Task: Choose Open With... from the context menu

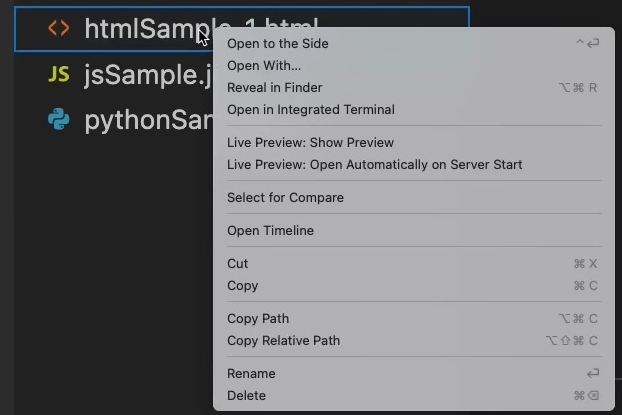Action: pos(414,65)
